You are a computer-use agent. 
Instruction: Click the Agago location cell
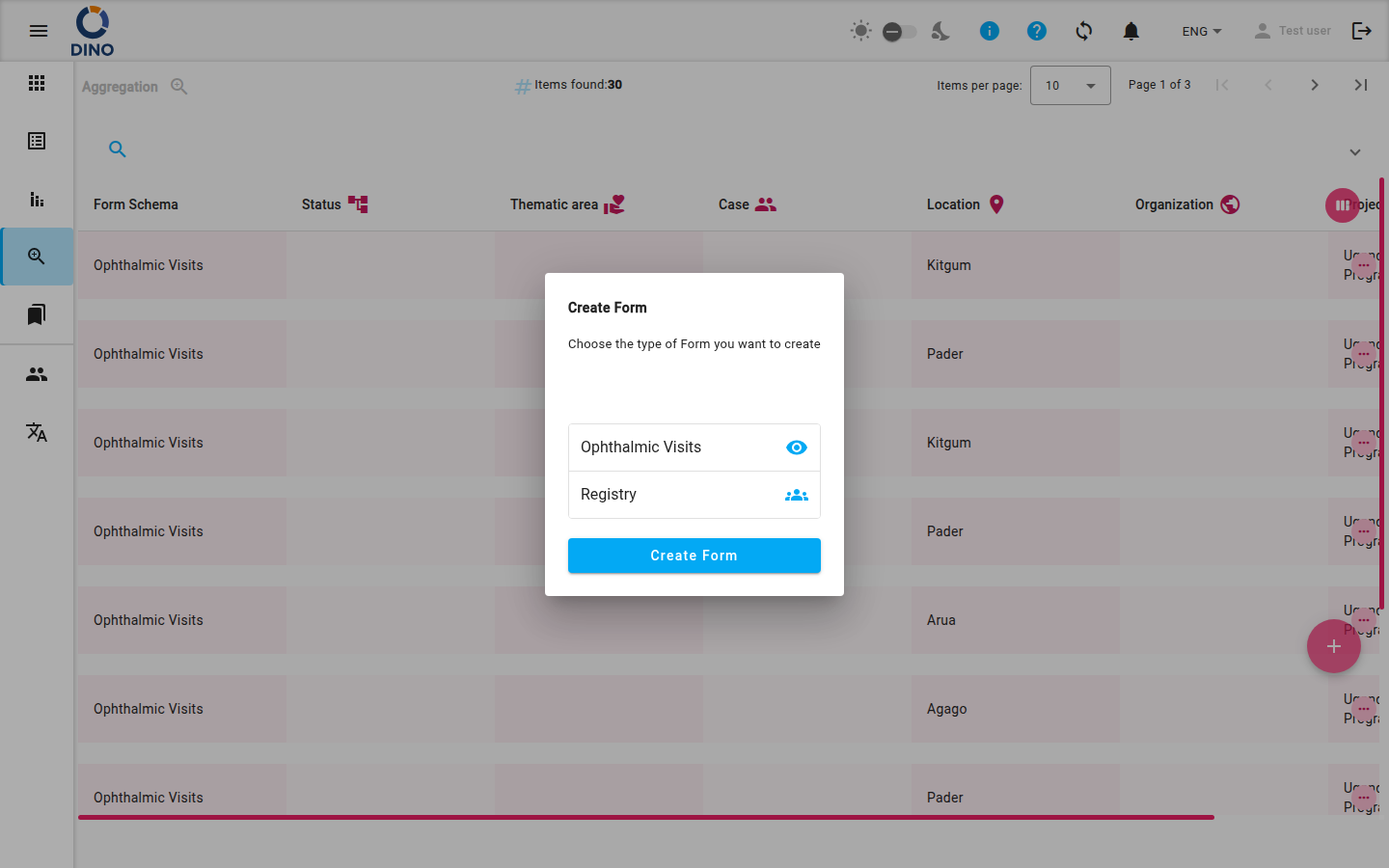[x=1016, y=709]
